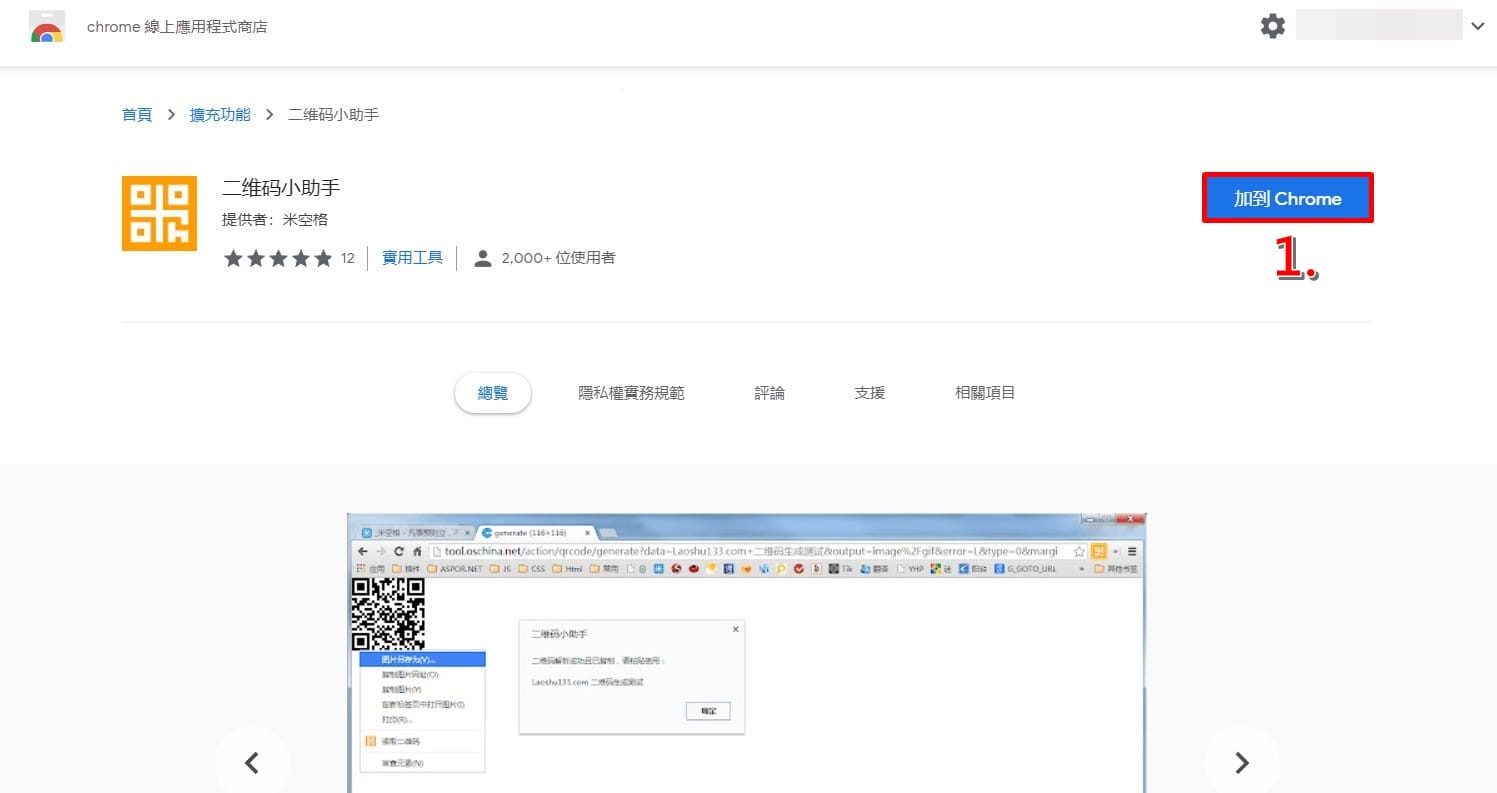Click the 2,000+ 位使用者 text
The height and width of the screenshot is (793, 1497).
click(x=558, y=258)
